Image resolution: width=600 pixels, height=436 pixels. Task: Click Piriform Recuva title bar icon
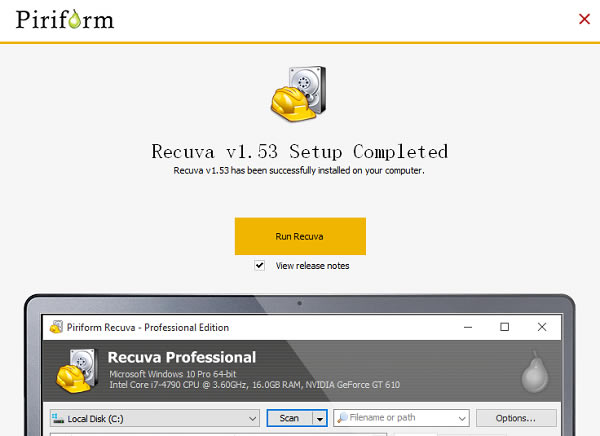coord(56,327)
